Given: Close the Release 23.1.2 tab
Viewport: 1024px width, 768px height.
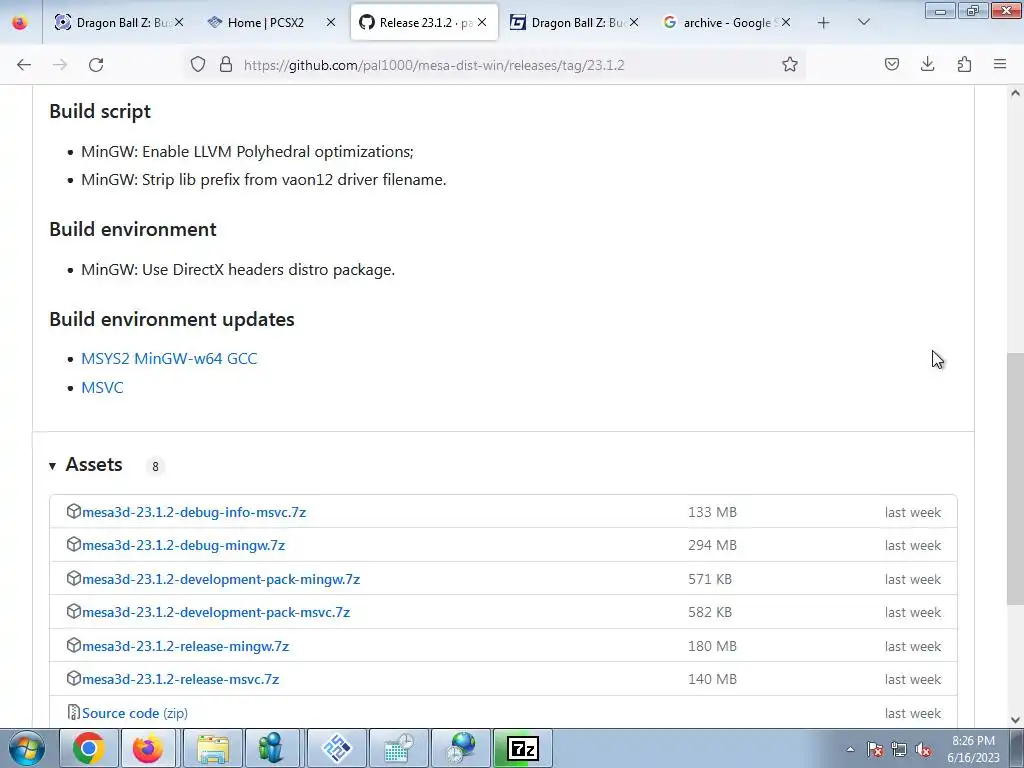Looking at the screenshot, I should point(482,23).
